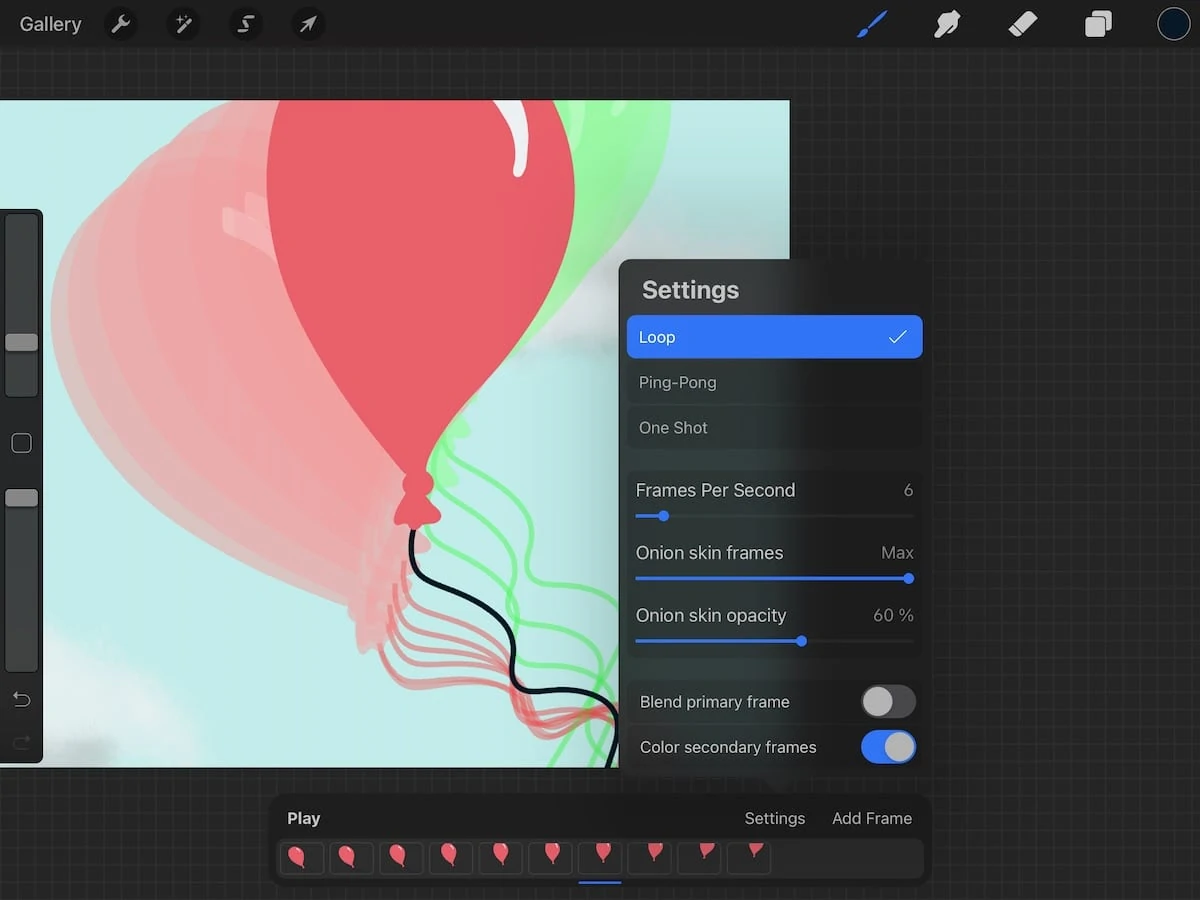Select the Ping-Pong playback mode
1200x900 pixels.
[x=775, y=382]
